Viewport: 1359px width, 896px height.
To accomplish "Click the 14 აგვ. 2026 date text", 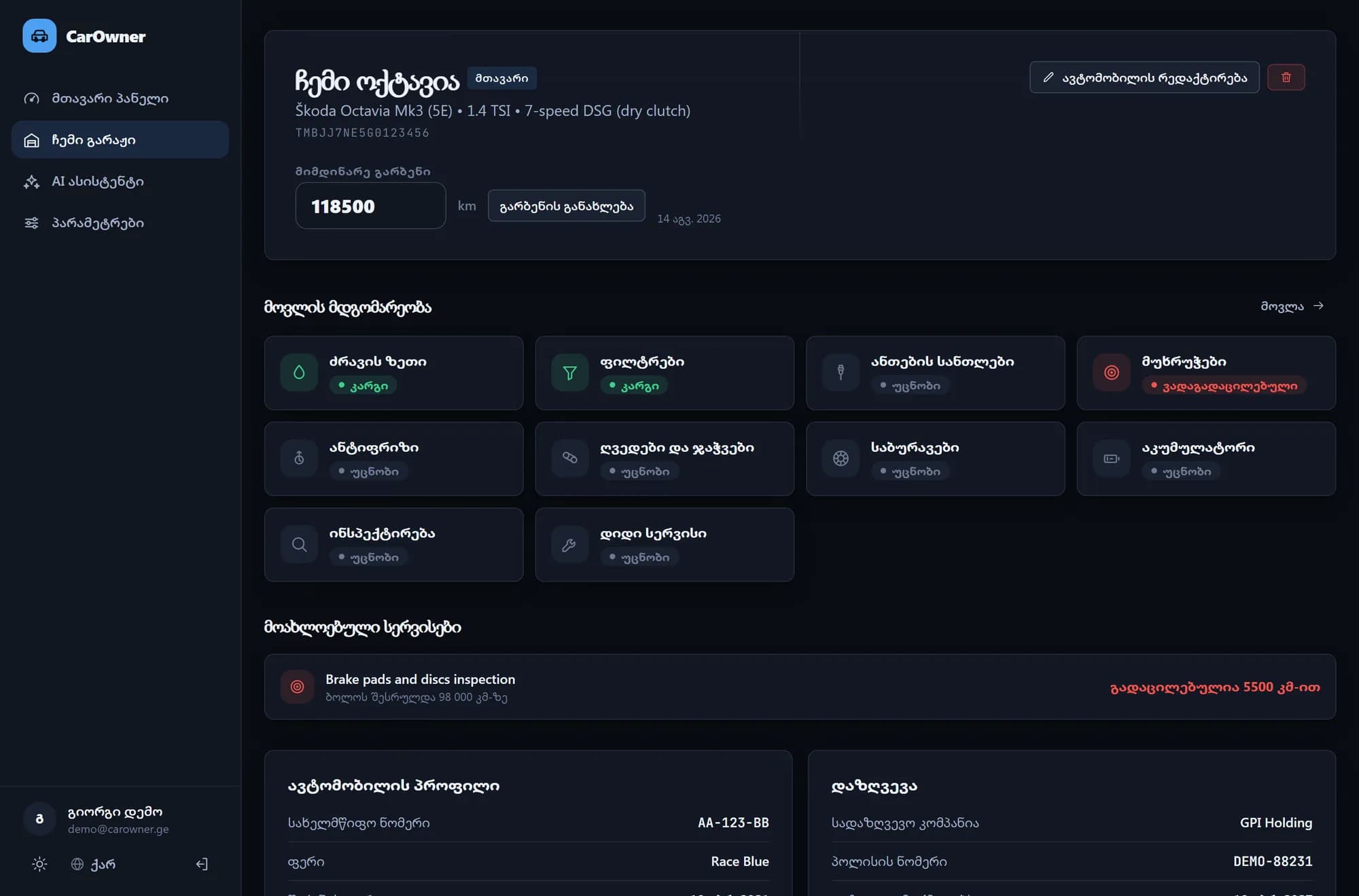I will (x=689, y=219).
